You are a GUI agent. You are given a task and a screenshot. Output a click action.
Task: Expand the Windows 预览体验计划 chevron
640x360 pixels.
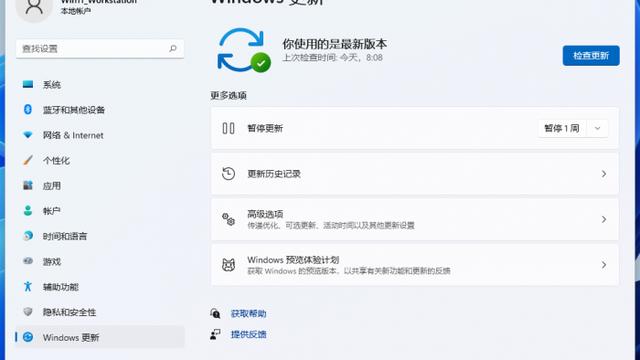coord(604,265)
